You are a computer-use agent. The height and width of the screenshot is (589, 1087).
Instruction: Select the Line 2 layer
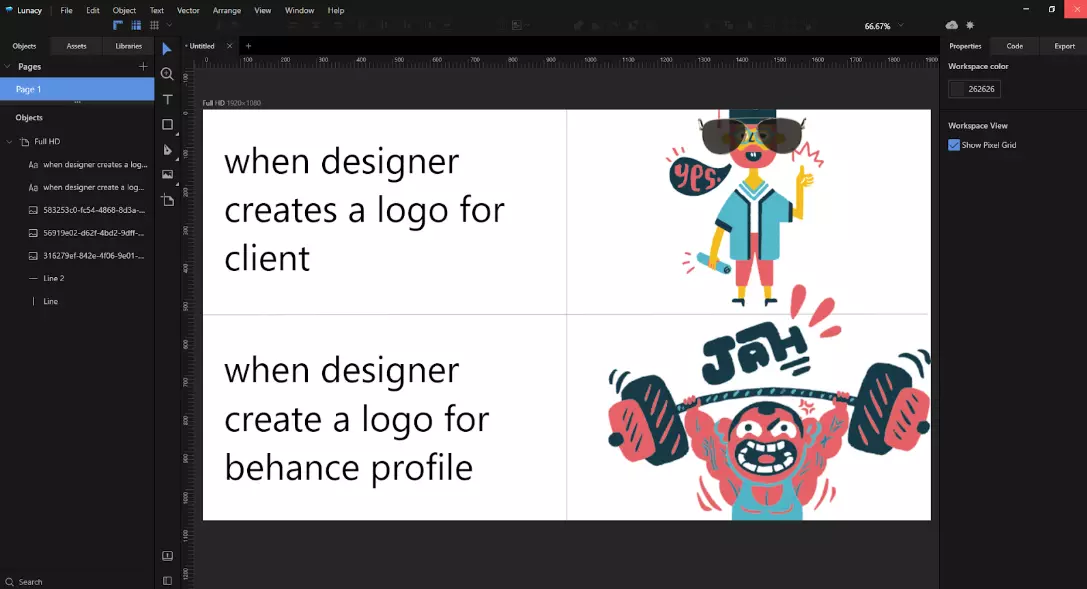77,278
